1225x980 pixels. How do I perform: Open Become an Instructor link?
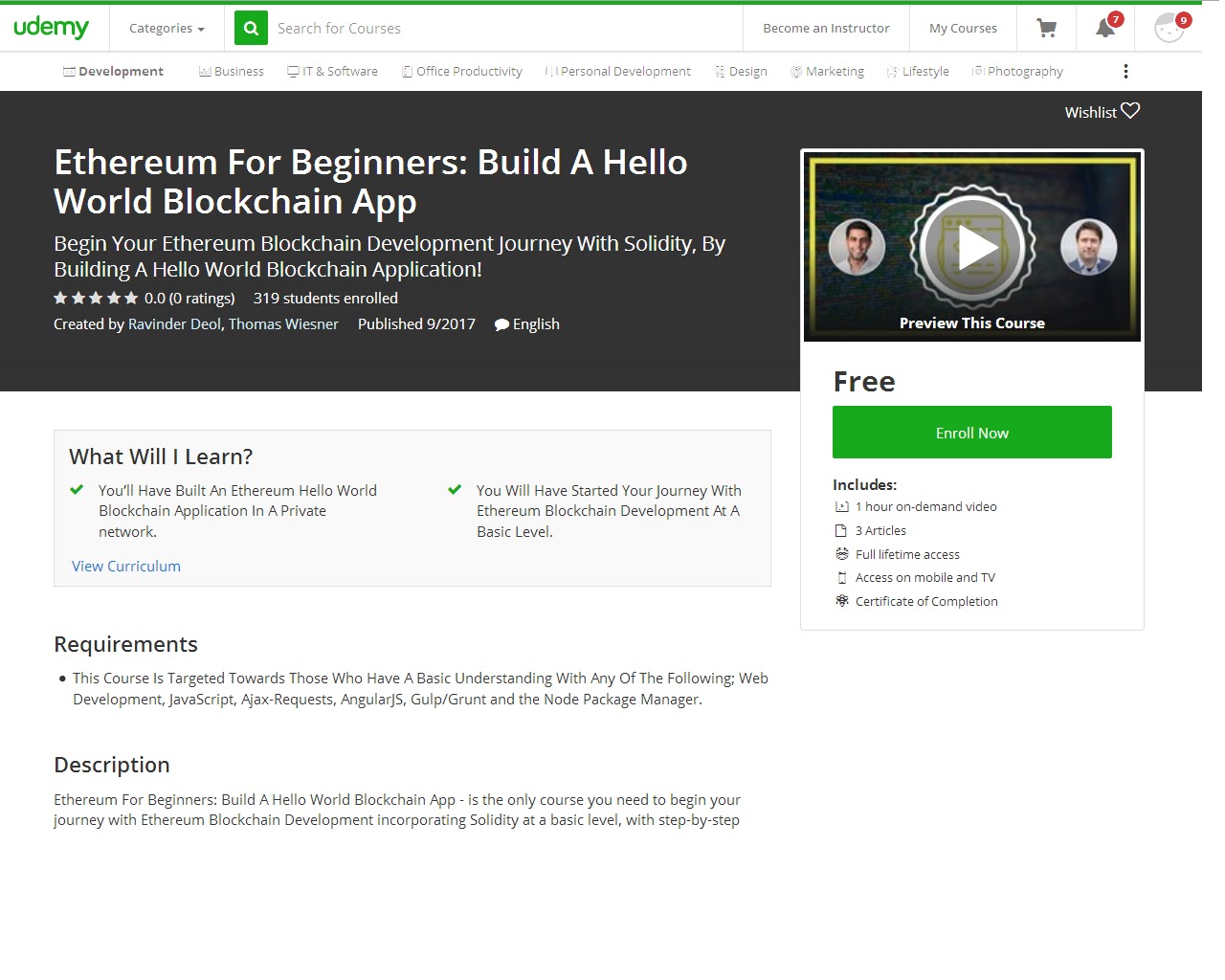point(826,29)
